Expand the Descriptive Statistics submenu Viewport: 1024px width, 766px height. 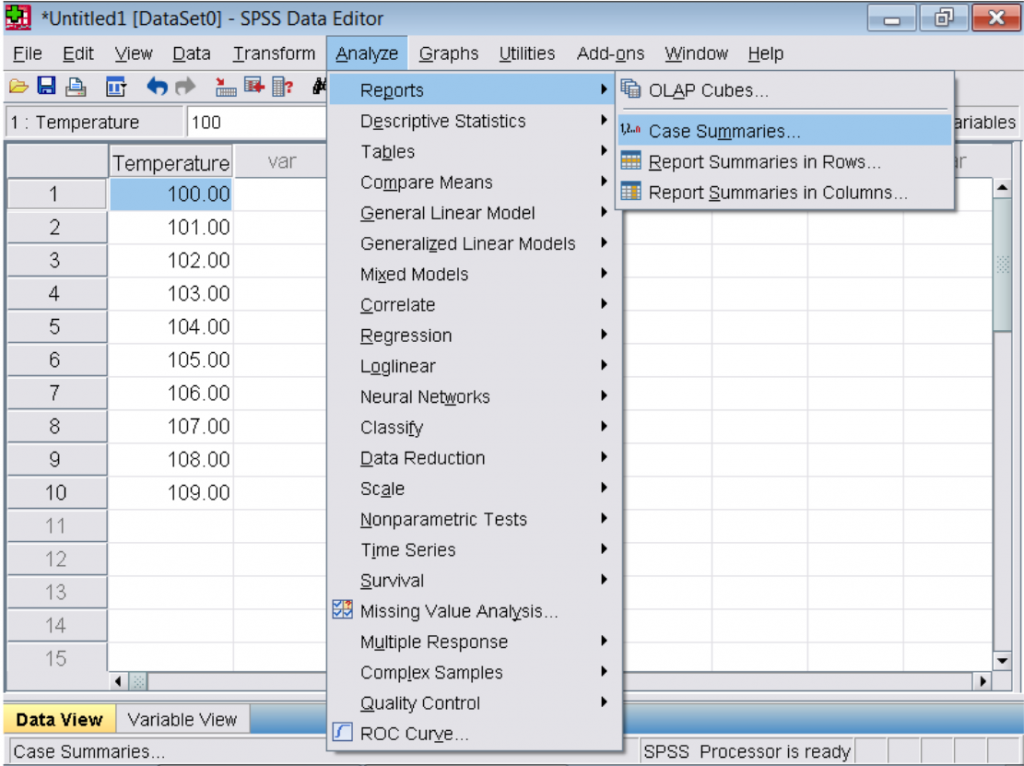[444, 120]
